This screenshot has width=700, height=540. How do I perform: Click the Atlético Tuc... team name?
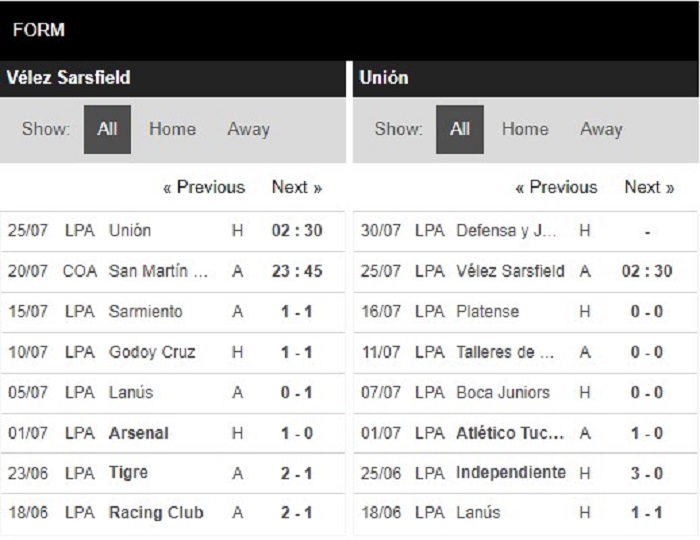click(510, 433)
